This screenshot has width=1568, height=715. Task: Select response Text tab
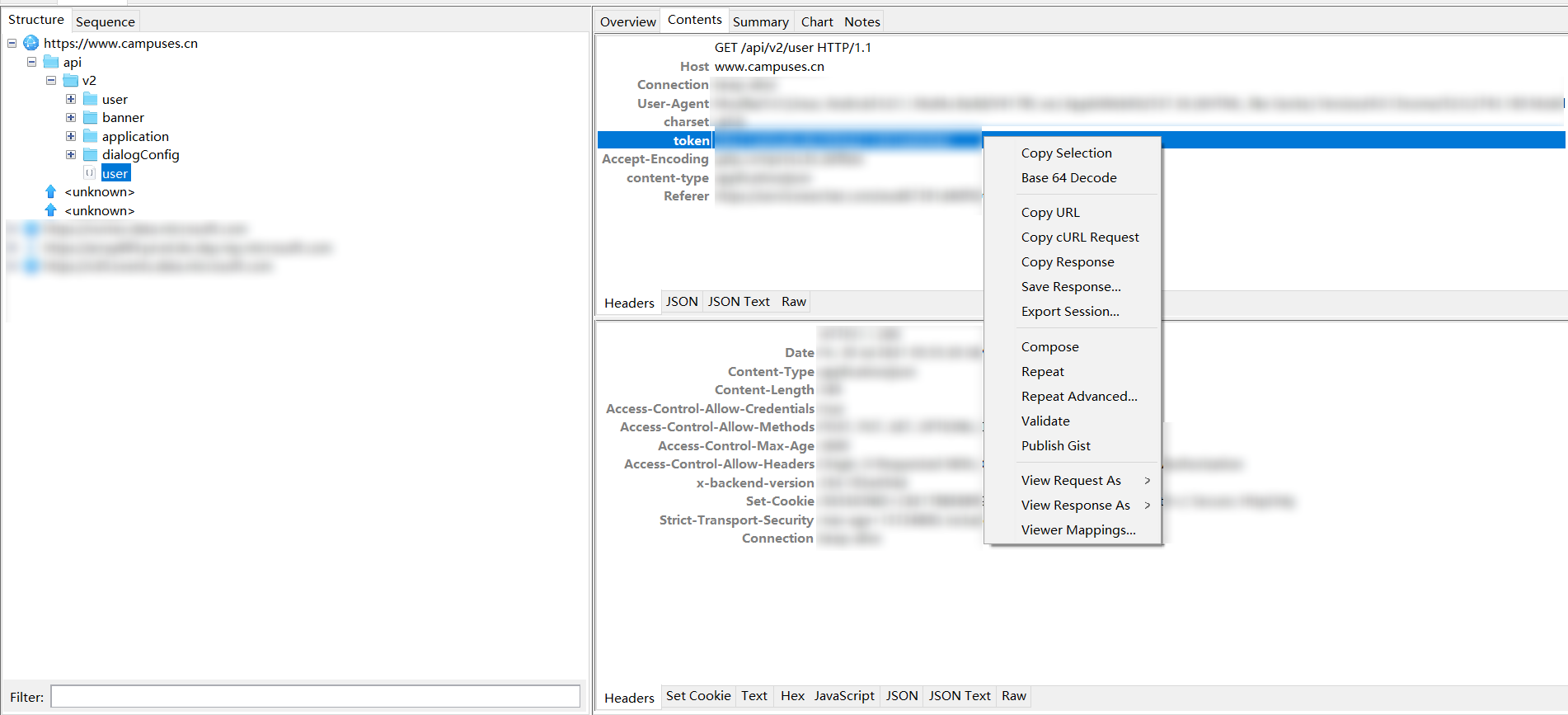(x=754, y=696)
